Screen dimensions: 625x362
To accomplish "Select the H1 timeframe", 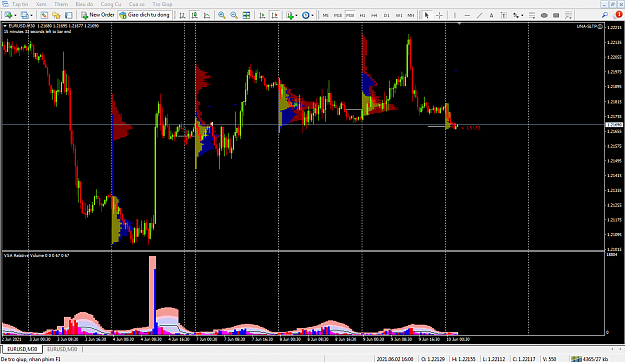I will coord(362,15).
